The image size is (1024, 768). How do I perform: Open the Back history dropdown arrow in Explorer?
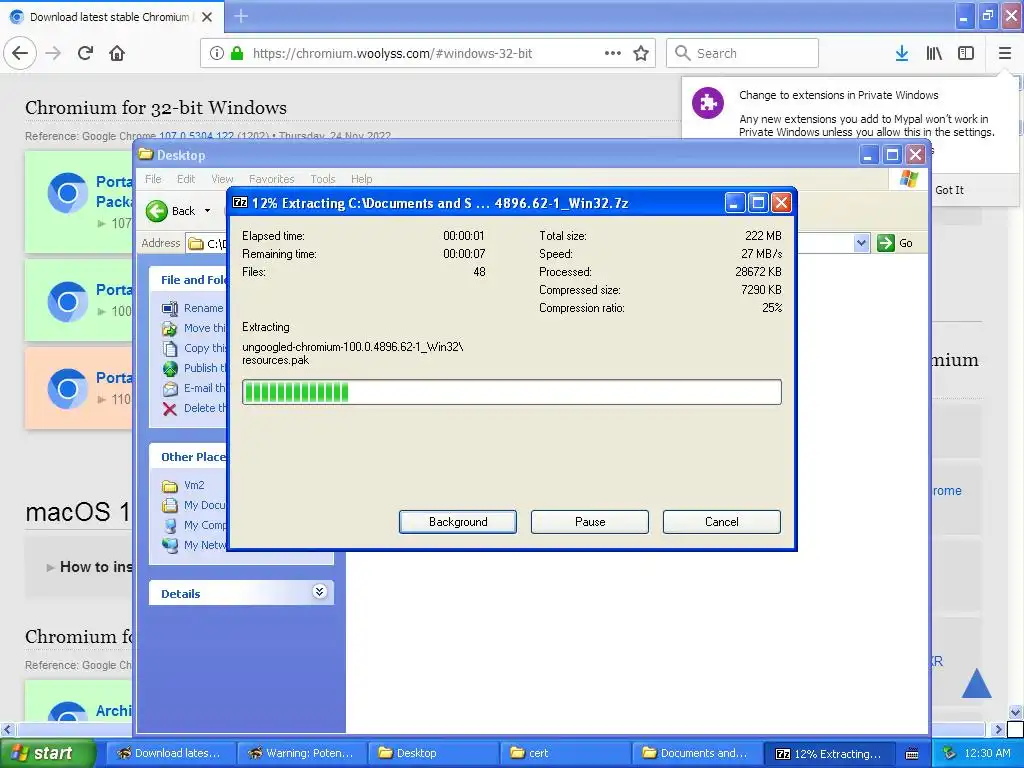(208, 211)
